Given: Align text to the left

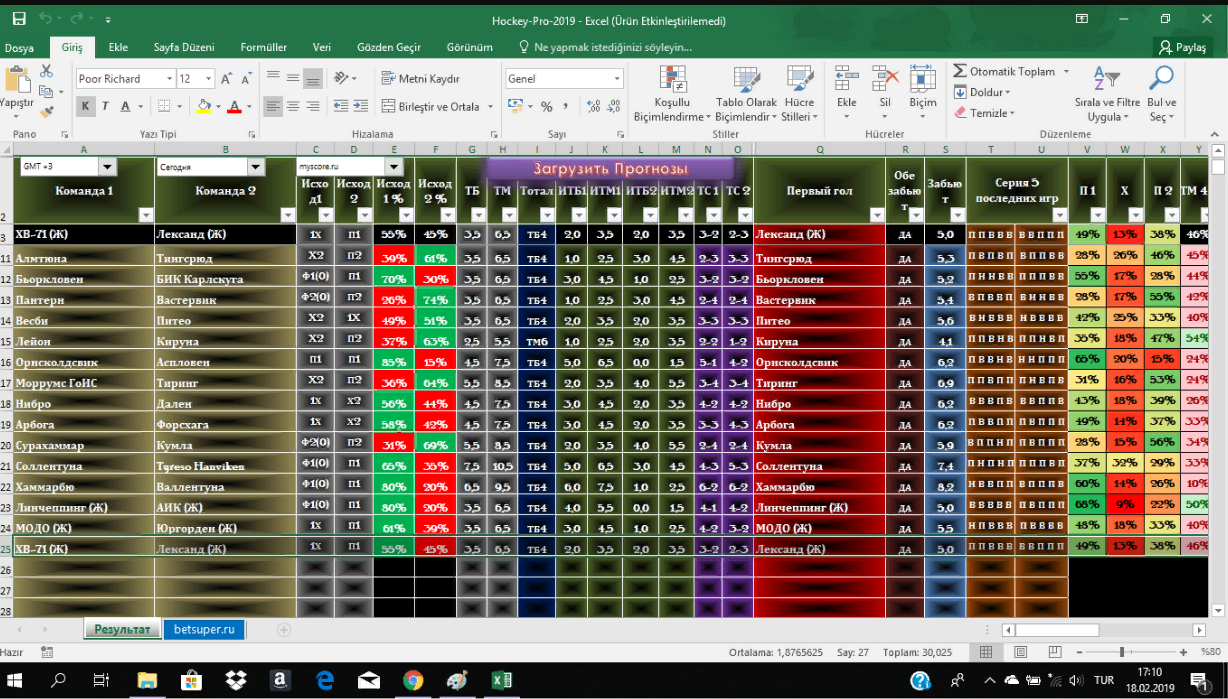Looking at the screenshot, I should (273, 106).
